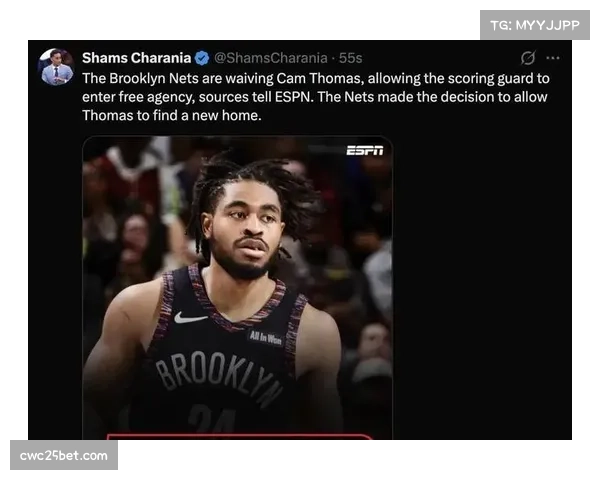Click the ESPN logo on the photo

click(365, 150)
